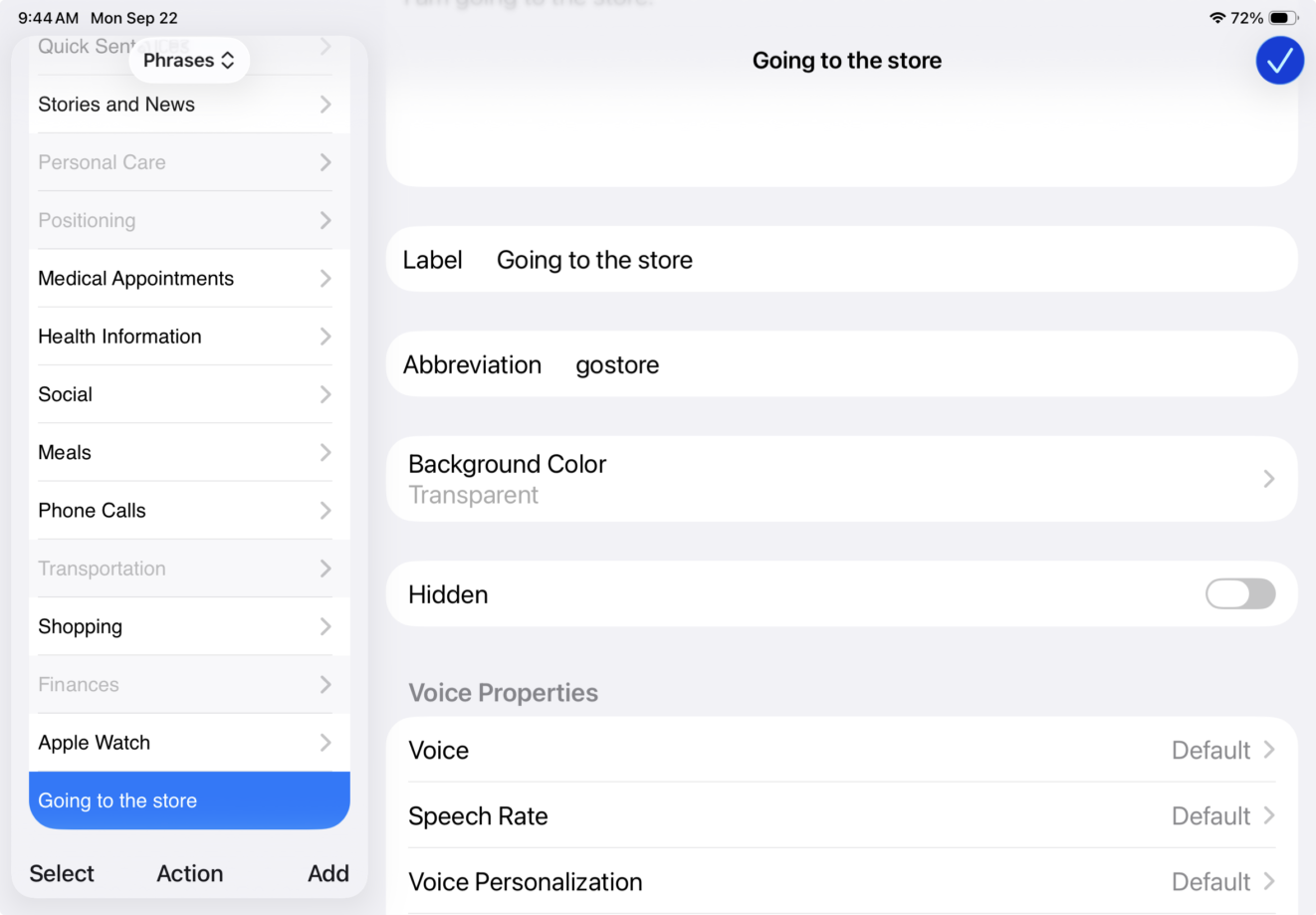The width and height of the screenshot is (1316, 915).
Task: Tap the Apple Watch row chevron
Action: (326, 743)
